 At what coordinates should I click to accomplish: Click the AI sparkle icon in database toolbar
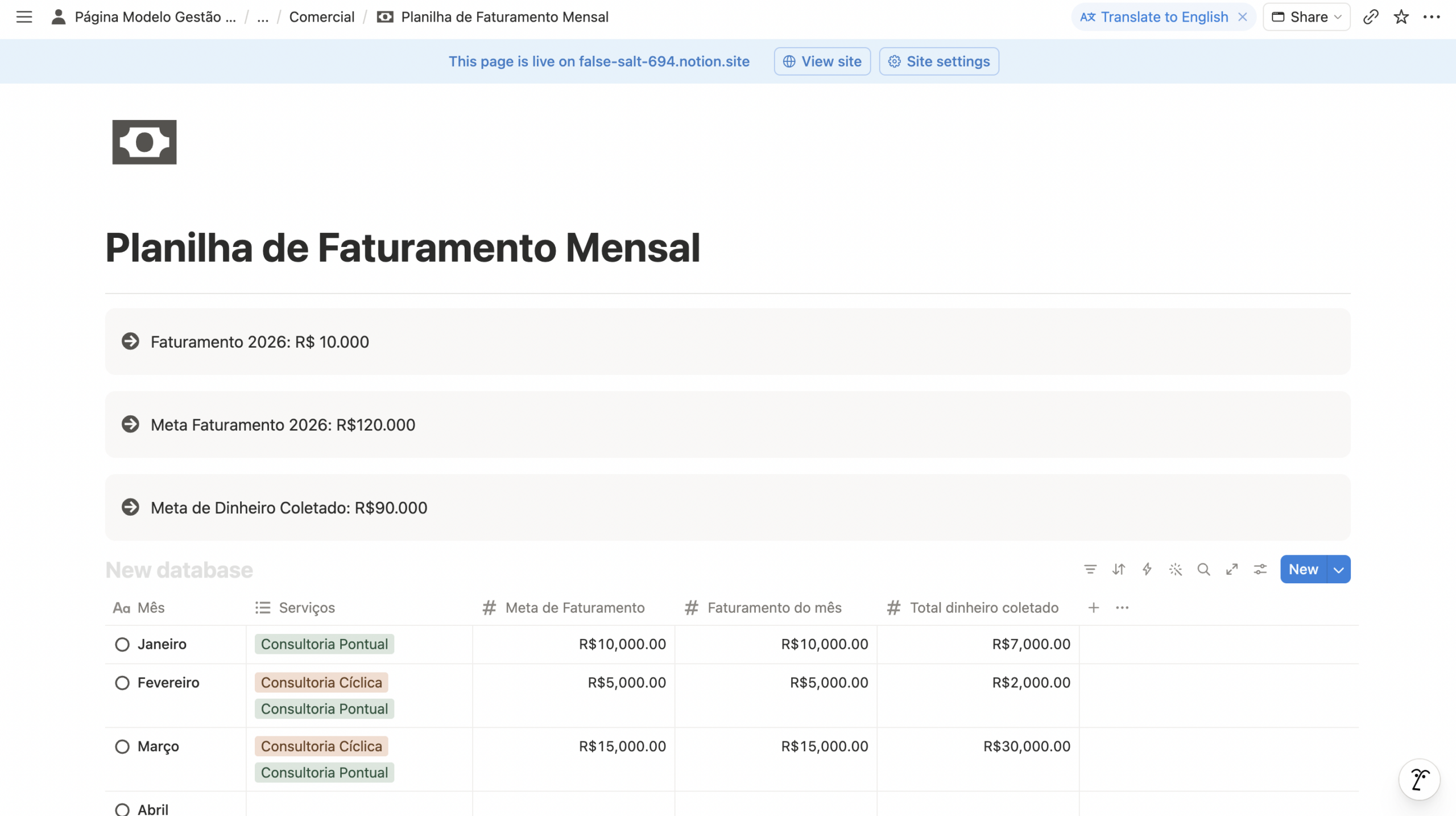[1175, 570]
